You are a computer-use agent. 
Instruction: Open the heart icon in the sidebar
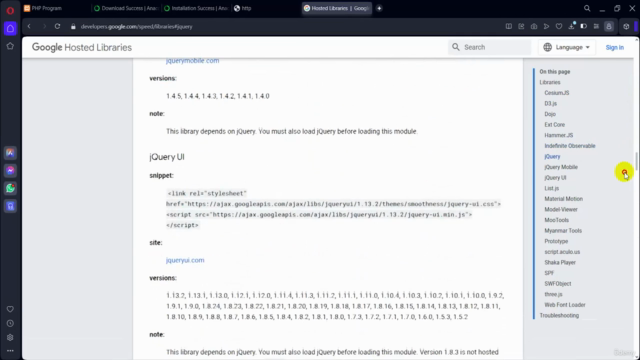10,309
